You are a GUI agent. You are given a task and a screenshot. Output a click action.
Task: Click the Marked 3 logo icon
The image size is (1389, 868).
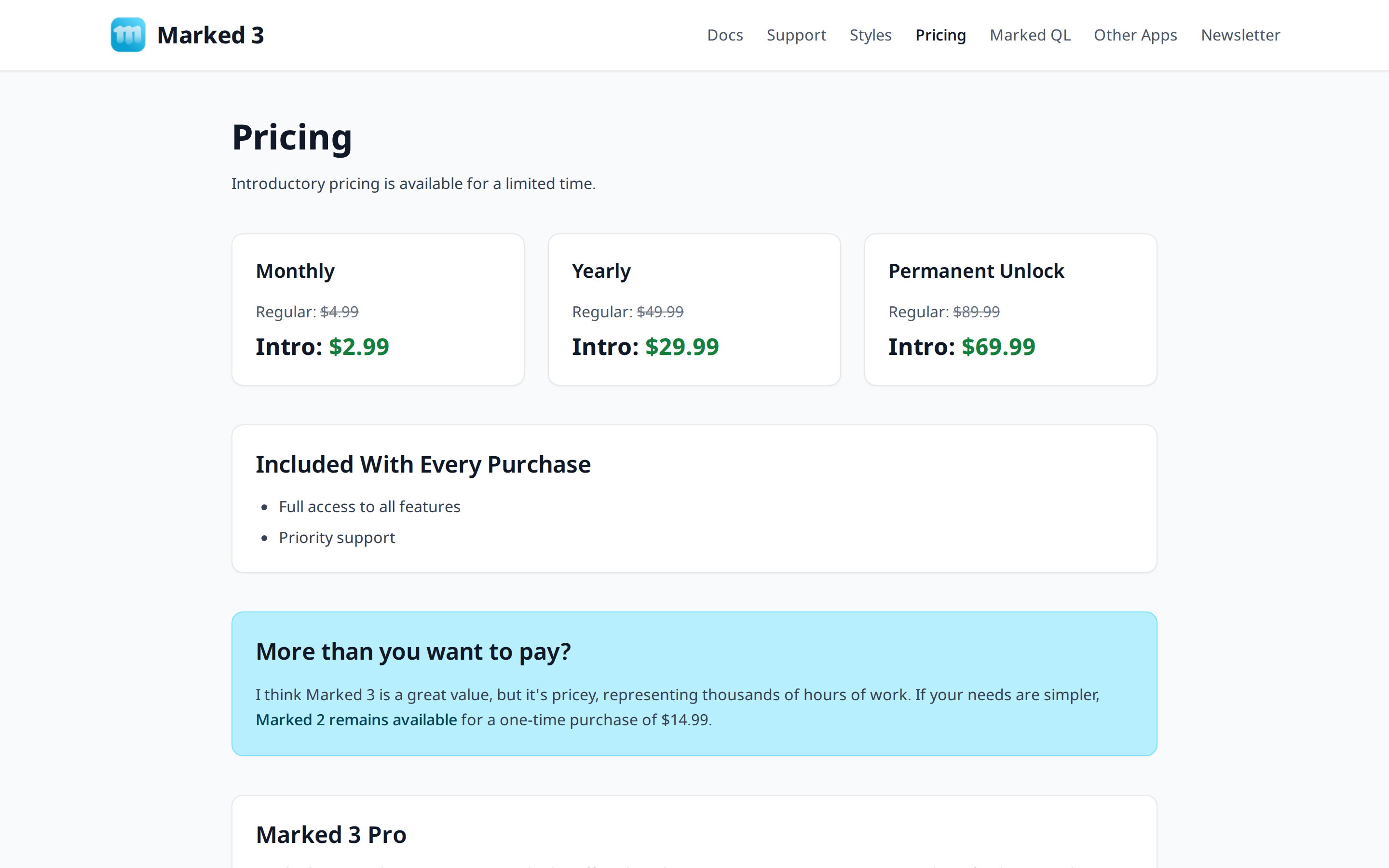(128, 35)
